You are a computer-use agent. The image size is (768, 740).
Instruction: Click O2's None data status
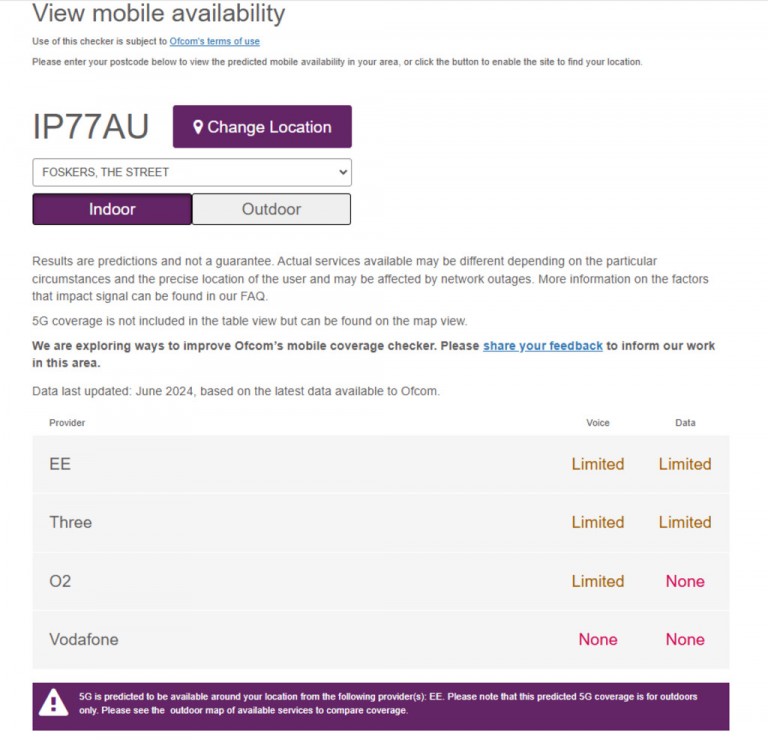[685, 581]
